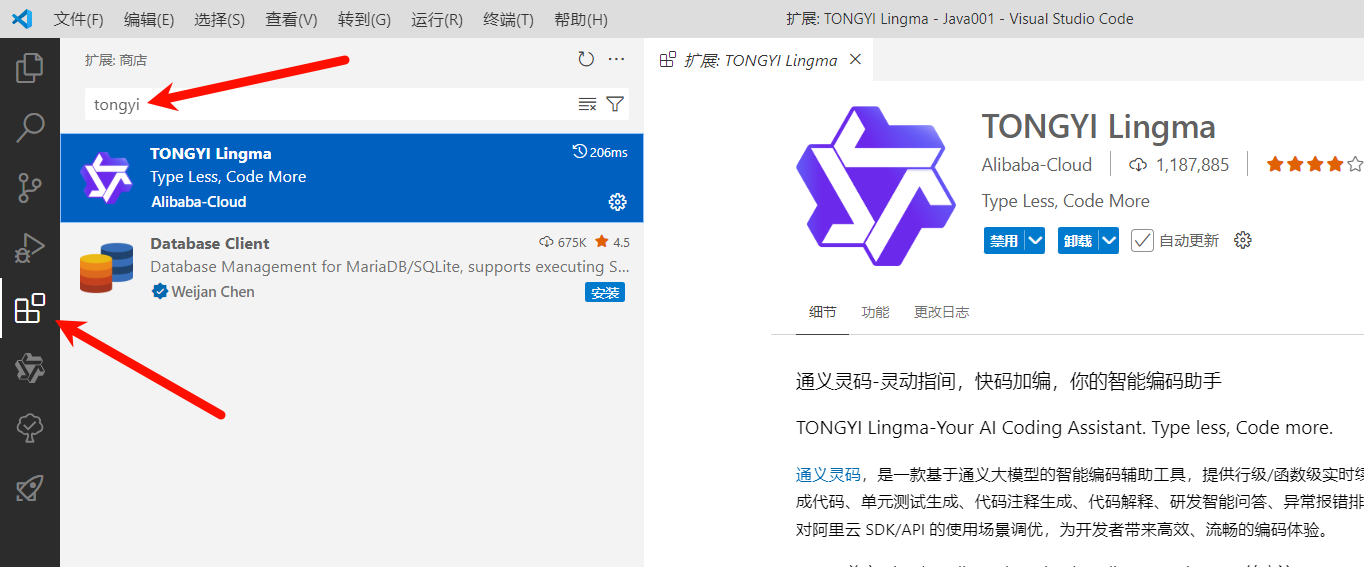Open the blue 通义灵码 hyperlink in the description
Viewport: 1364px width, 567px height.
828,474
